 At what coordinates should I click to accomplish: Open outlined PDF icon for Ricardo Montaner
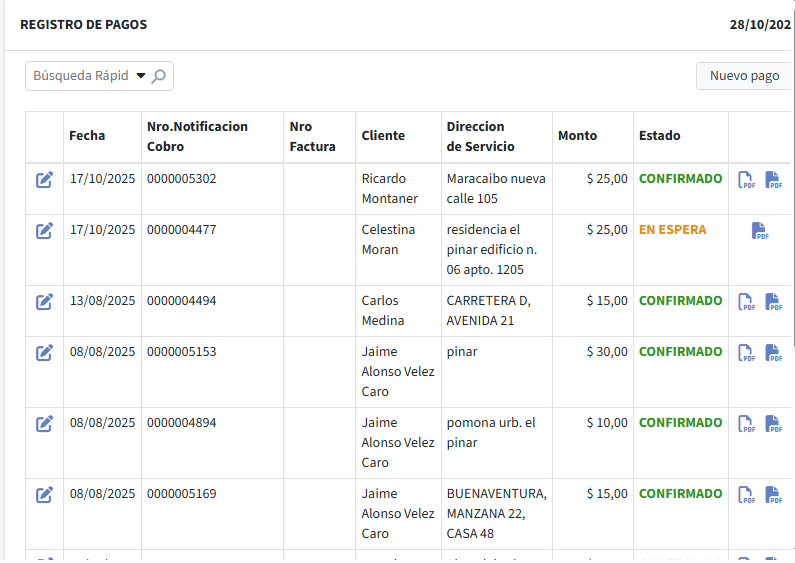[746, 181]
